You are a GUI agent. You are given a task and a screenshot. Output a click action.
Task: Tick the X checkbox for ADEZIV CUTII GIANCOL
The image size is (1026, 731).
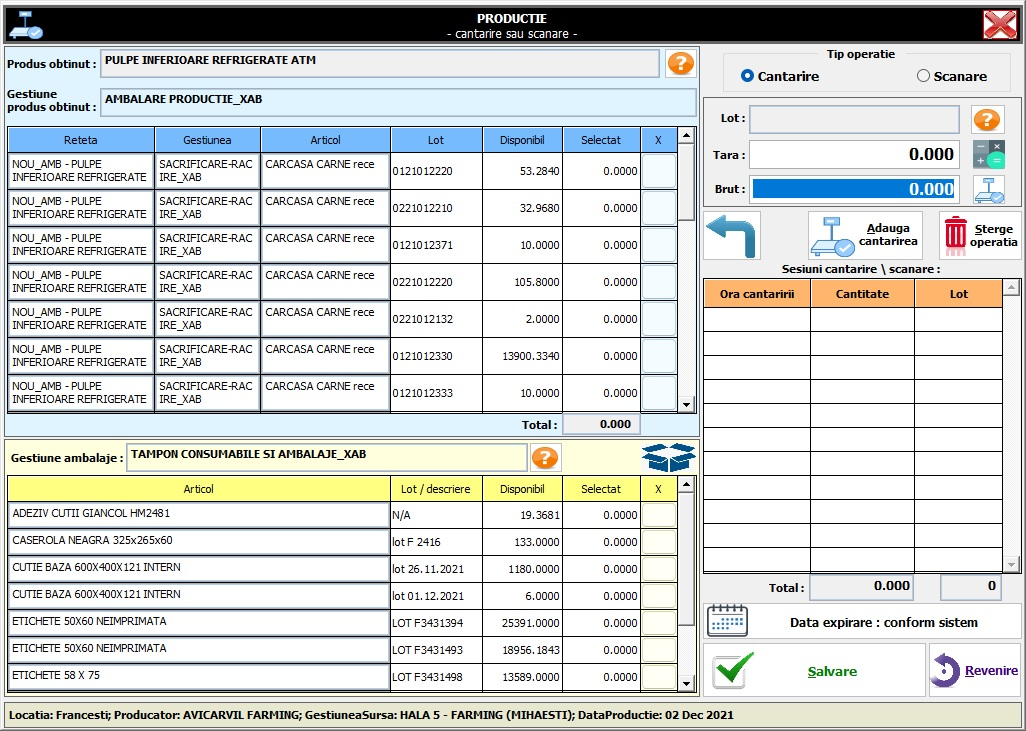(x=659, y=515)
